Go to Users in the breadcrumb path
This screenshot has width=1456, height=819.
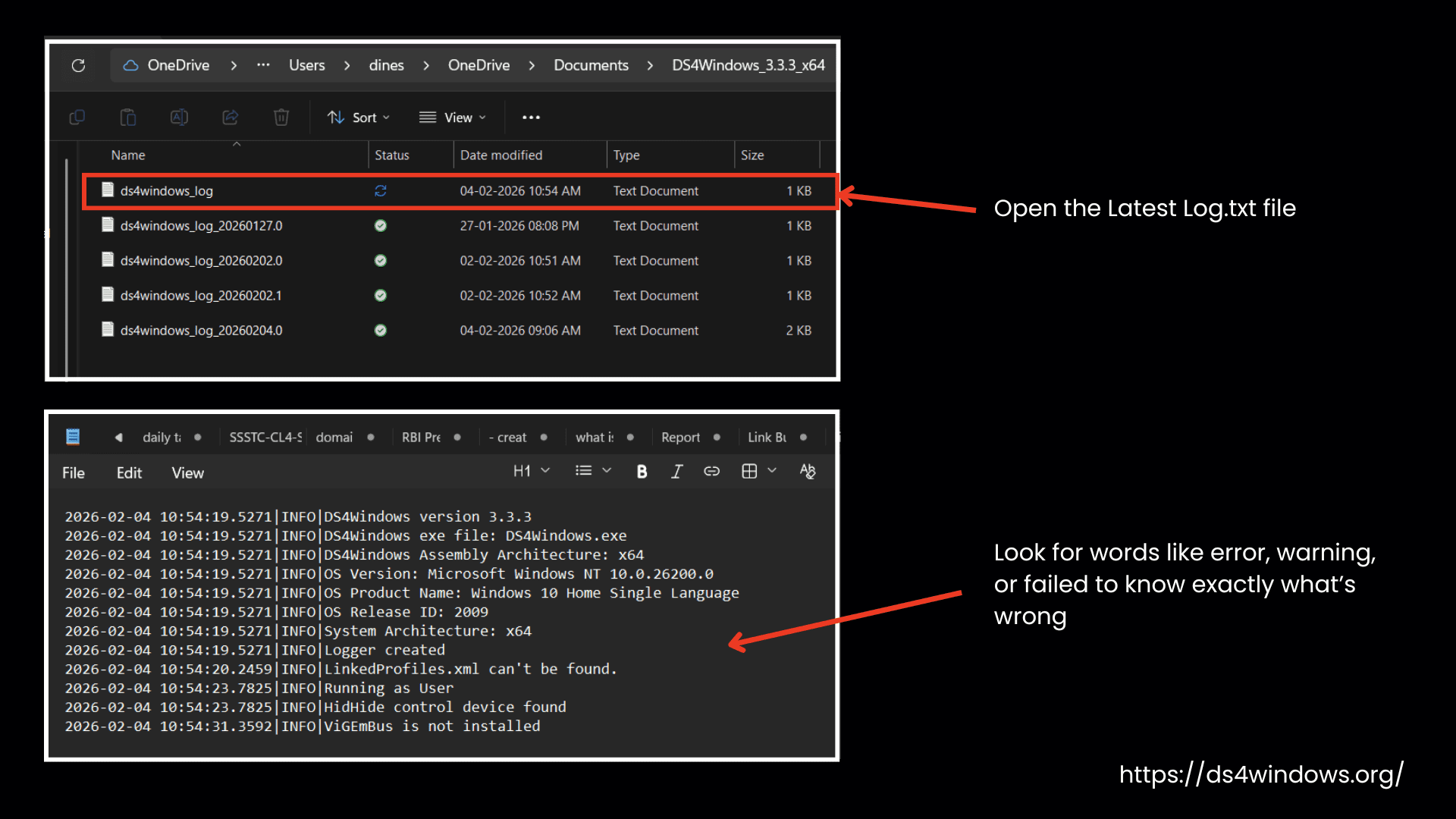point(306,65)
